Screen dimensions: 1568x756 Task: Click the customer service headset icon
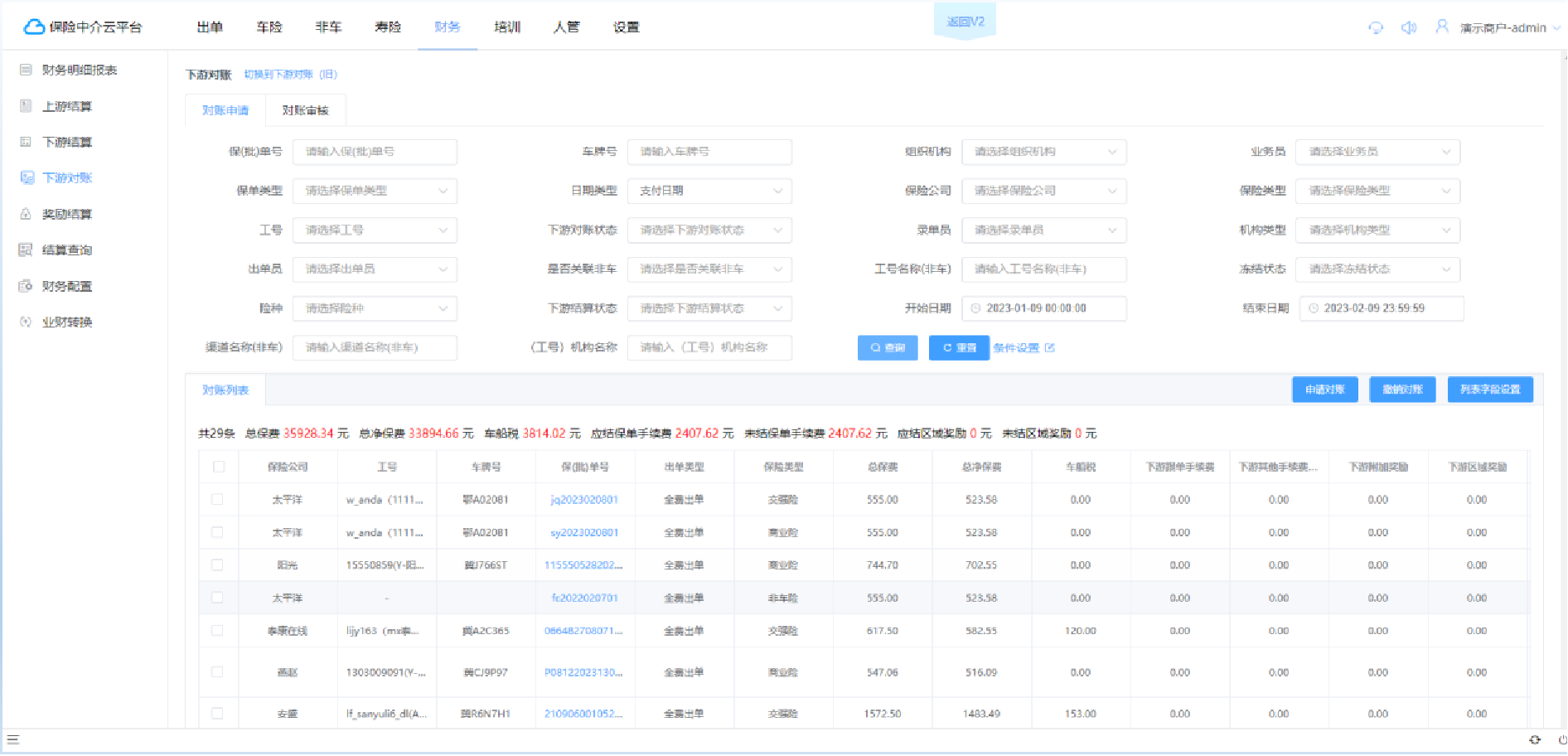pyautogui.click(x=1376, y=27)
